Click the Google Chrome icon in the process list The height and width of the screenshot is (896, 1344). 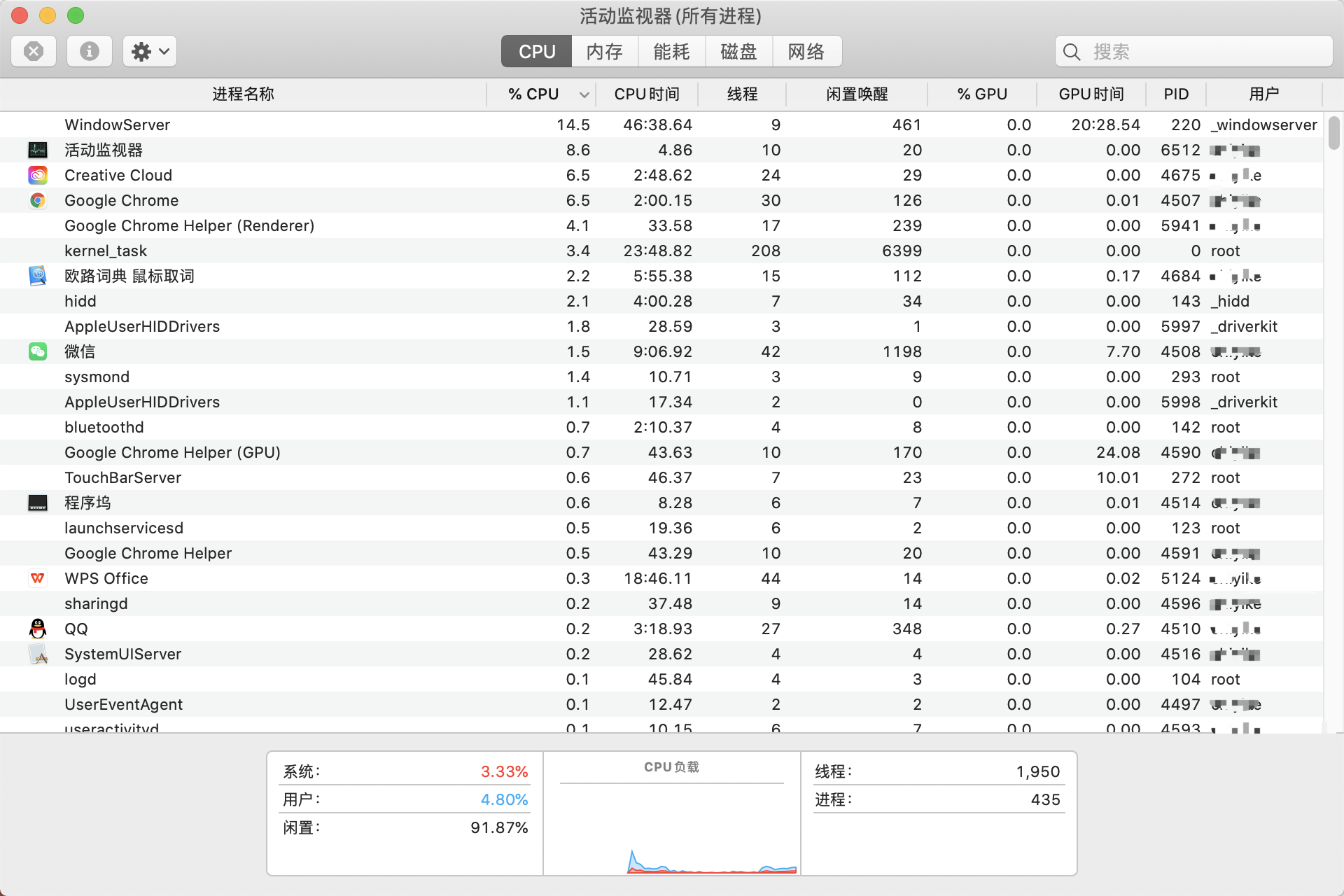(38, 200)
